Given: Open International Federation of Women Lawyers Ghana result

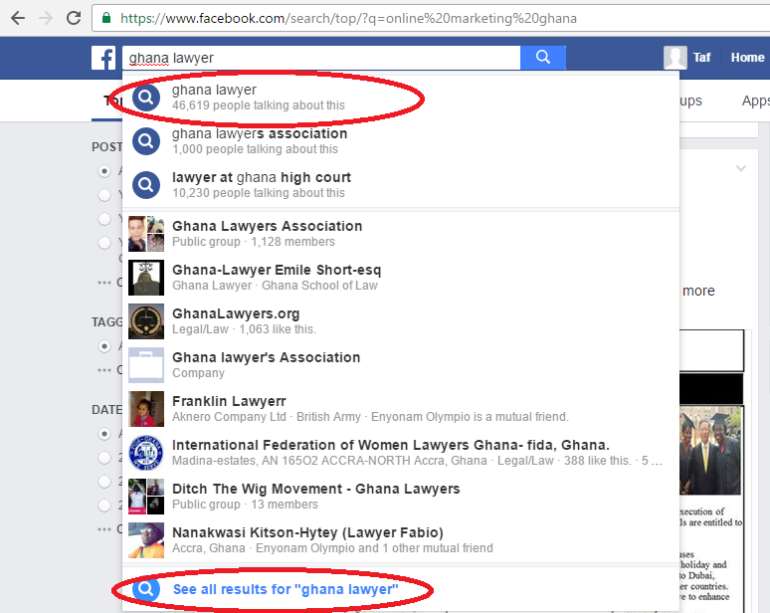Looking at the screenshot, I should tap(401, 452).
